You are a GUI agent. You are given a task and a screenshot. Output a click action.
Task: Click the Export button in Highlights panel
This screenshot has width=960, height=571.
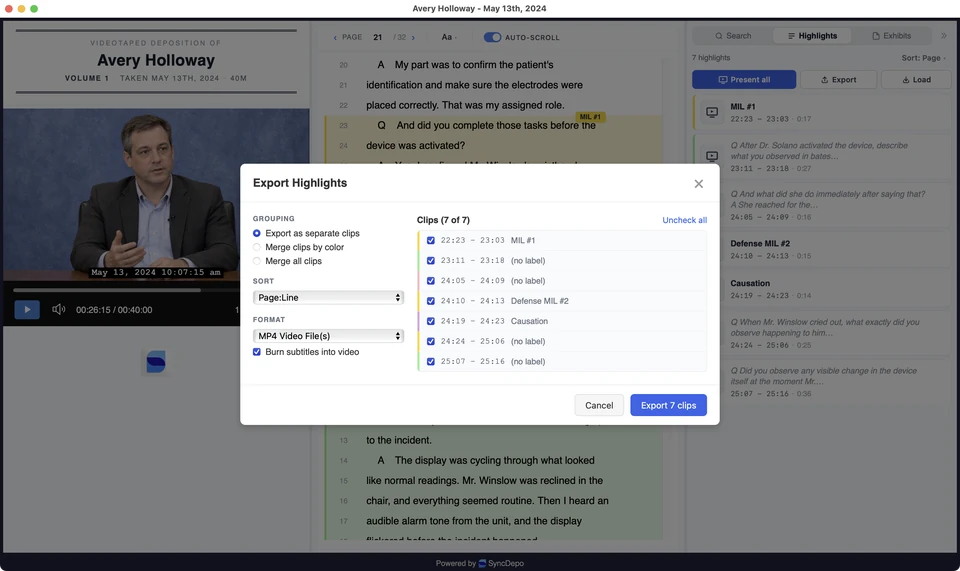838,80
